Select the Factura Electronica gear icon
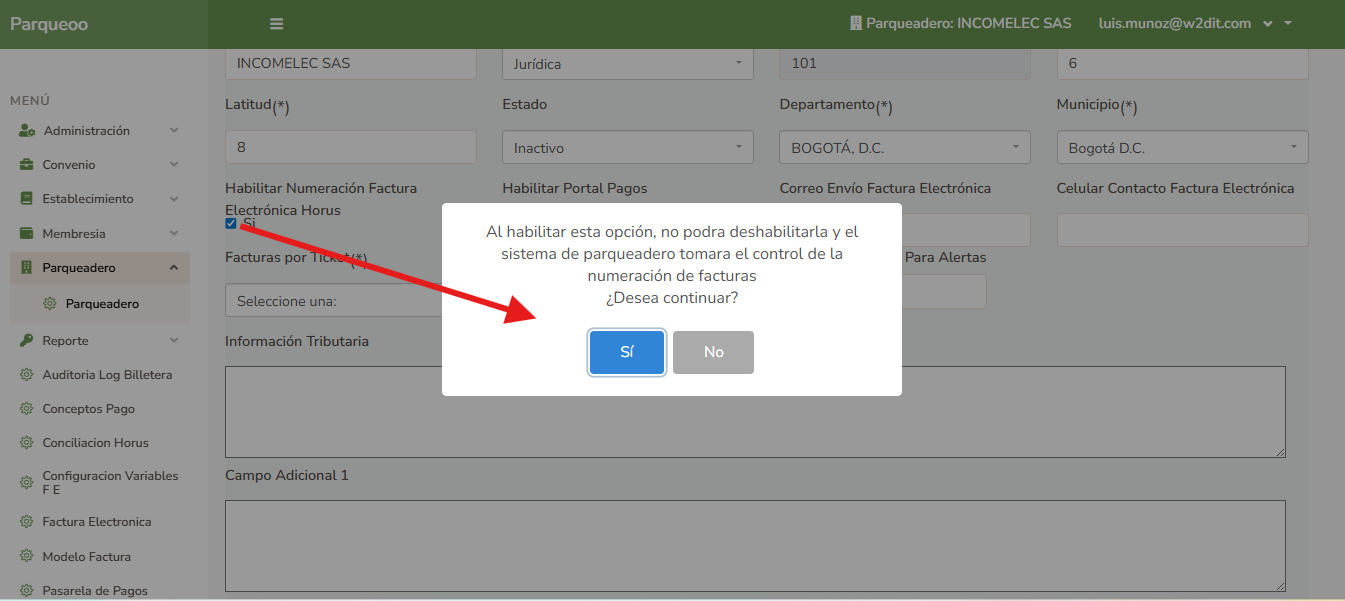The height and width of the screenshot is (601, 1345). [25, 521]
